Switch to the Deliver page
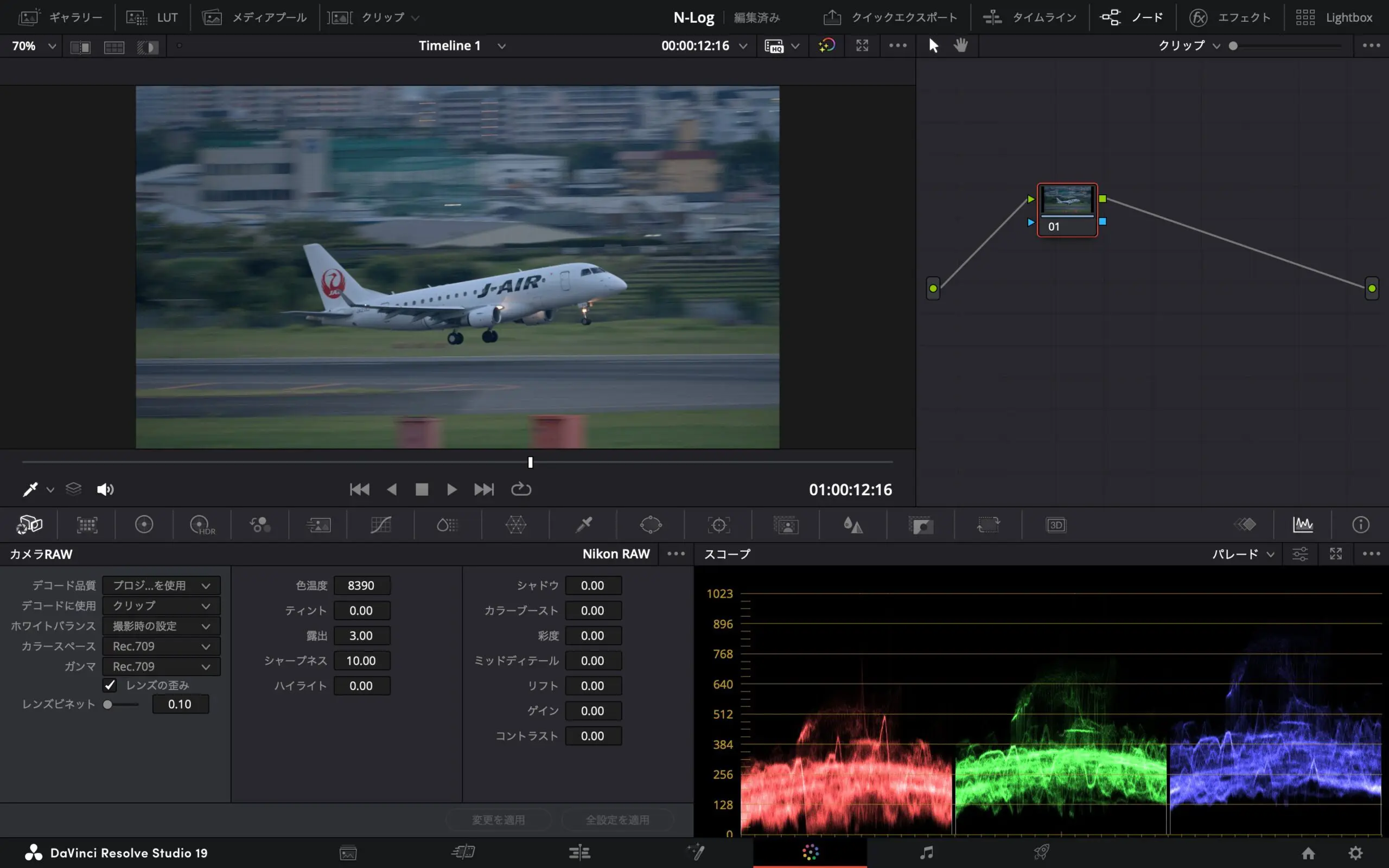This screenshot has width=1389, height=868. click(x=1041, y=852)
